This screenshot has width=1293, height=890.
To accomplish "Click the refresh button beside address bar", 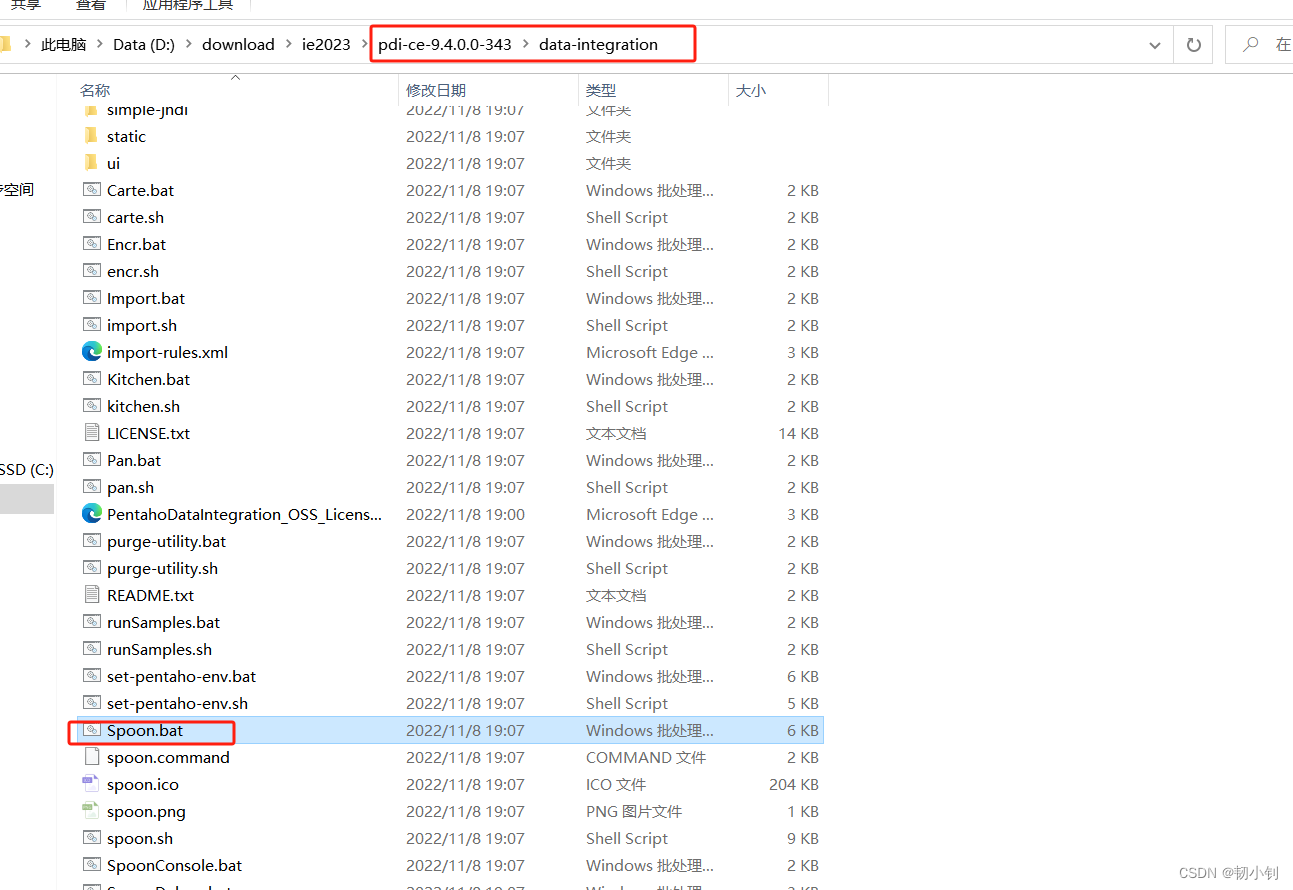I will [x=1193, y=45].
